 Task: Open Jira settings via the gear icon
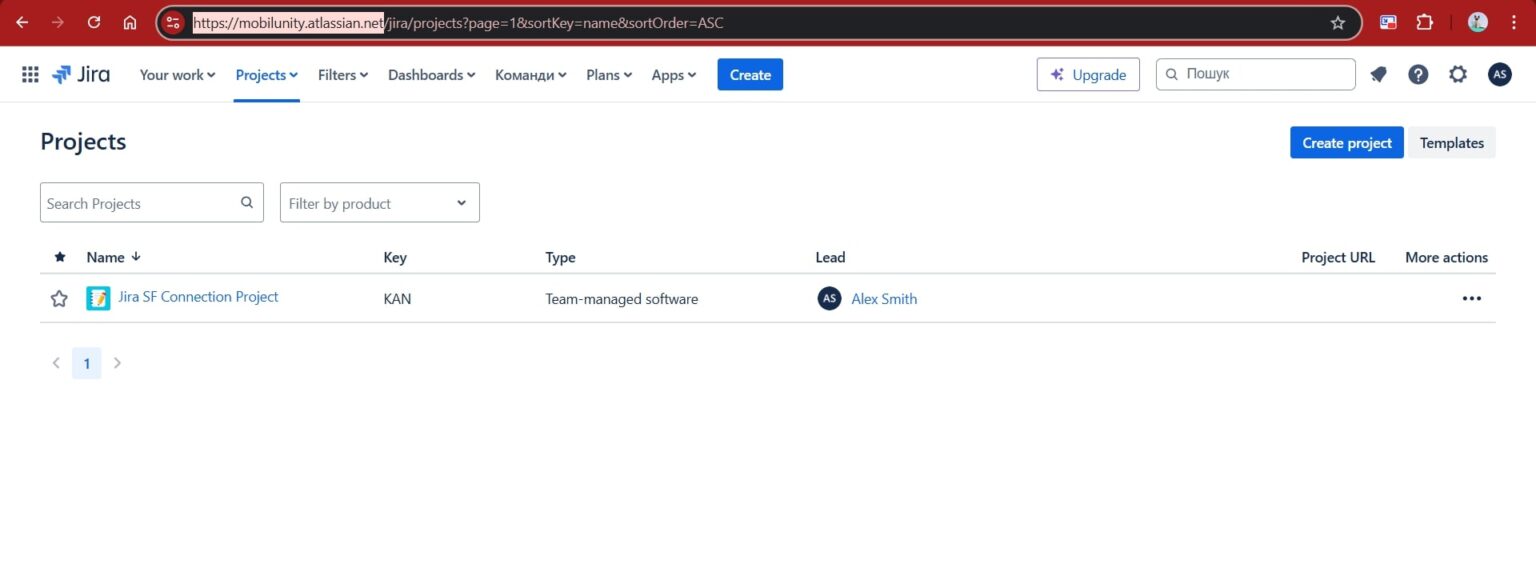coord(1458,73)
